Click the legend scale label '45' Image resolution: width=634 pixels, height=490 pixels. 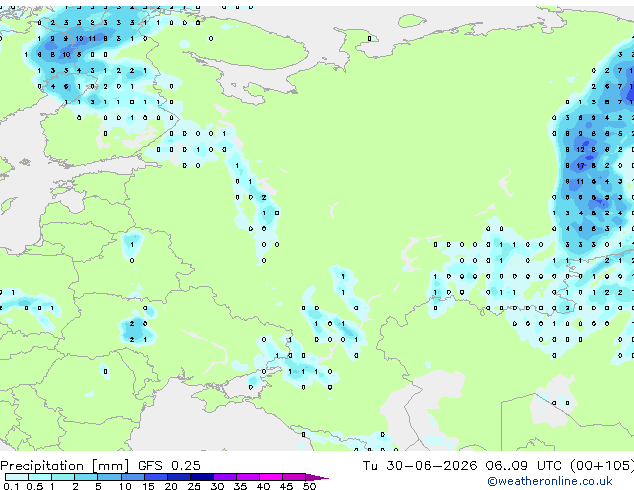point(287,486)
